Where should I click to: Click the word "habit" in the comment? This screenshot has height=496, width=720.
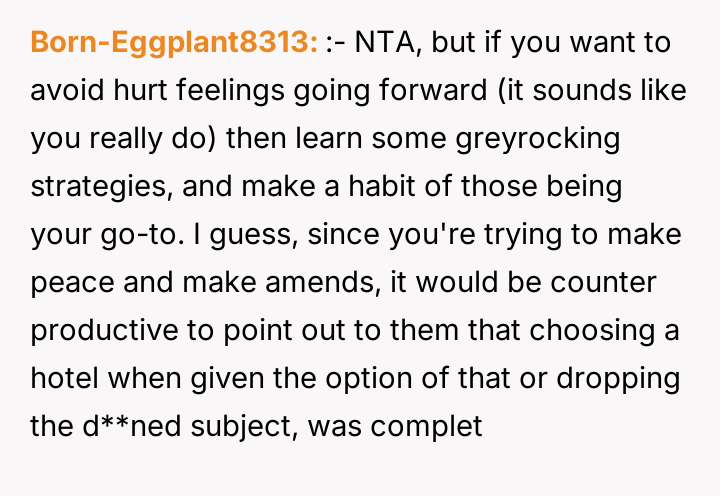coord(348,187)
